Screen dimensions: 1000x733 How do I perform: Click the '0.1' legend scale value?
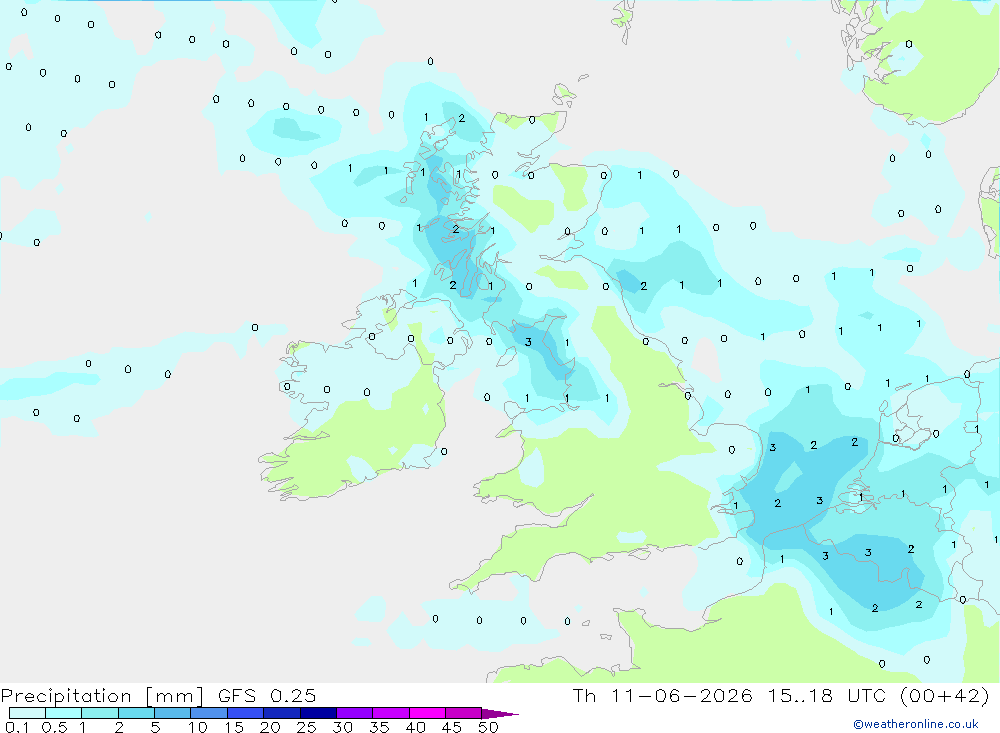(x=17, y=727)
